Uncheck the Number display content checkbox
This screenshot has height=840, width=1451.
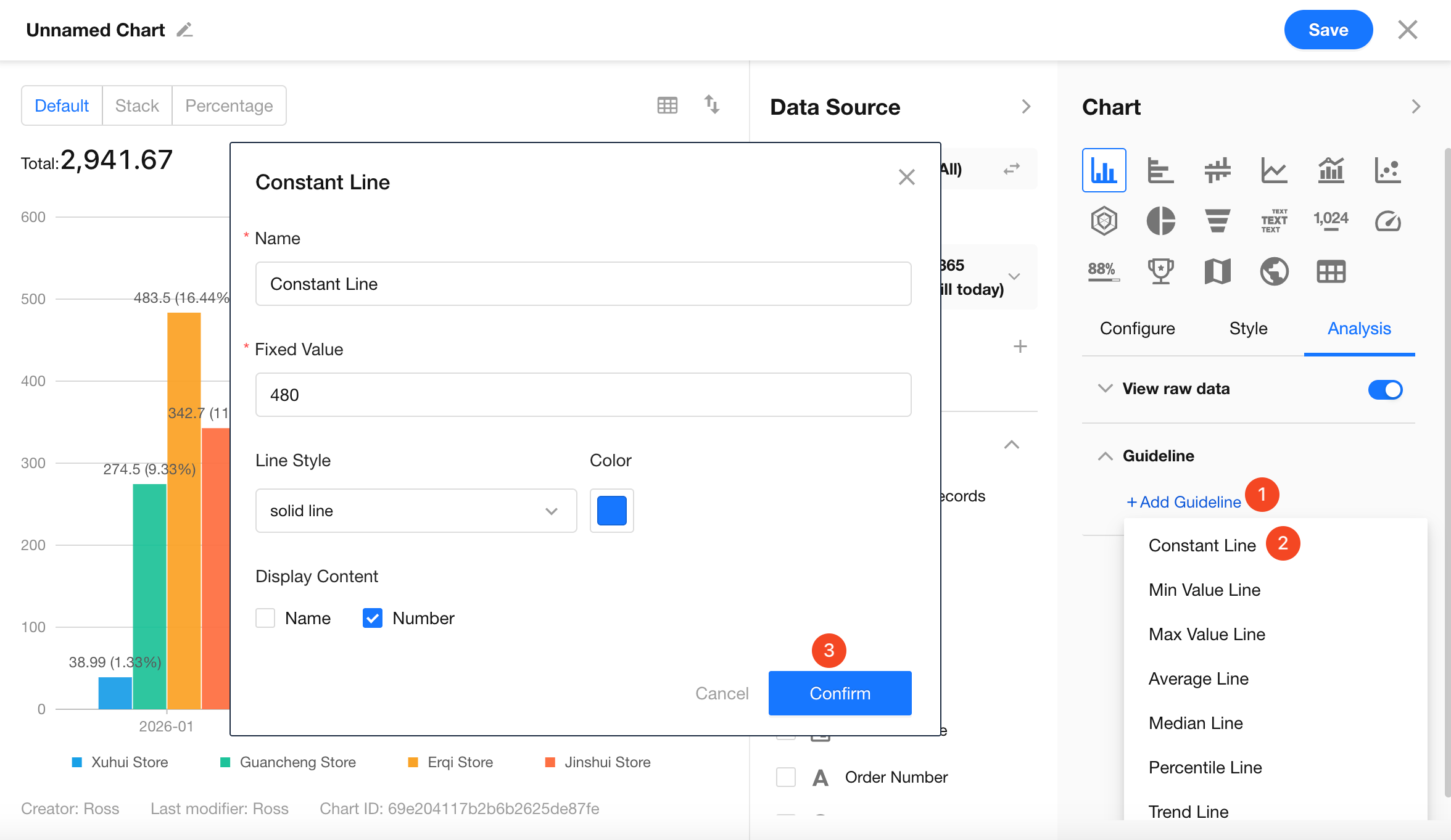point(373,618)
